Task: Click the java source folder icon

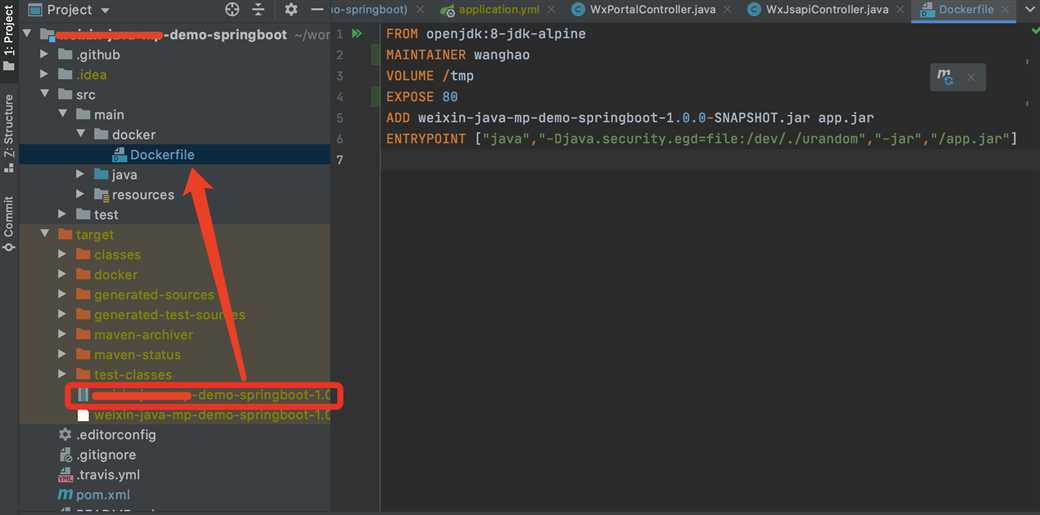Action: tap(101, 174)
